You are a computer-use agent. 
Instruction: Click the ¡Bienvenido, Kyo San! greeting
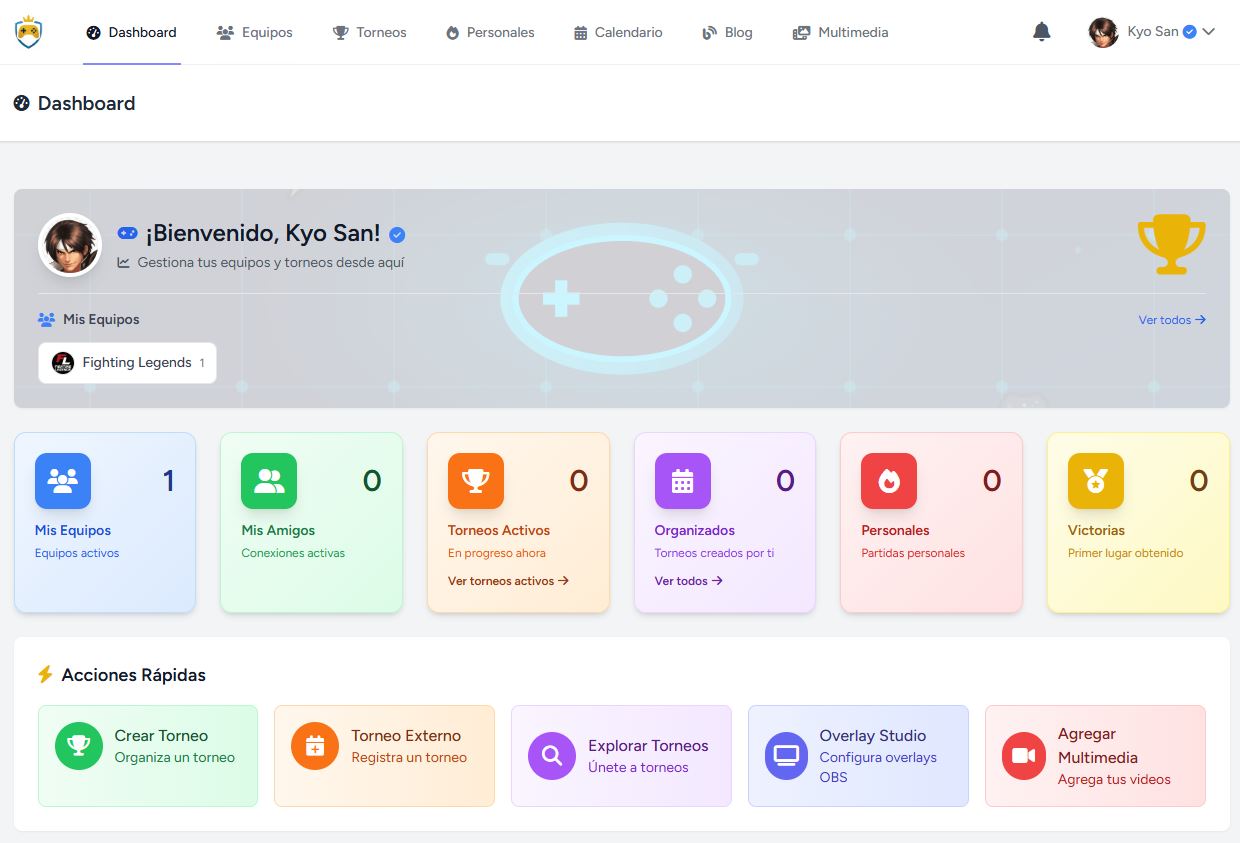[263, 234]
